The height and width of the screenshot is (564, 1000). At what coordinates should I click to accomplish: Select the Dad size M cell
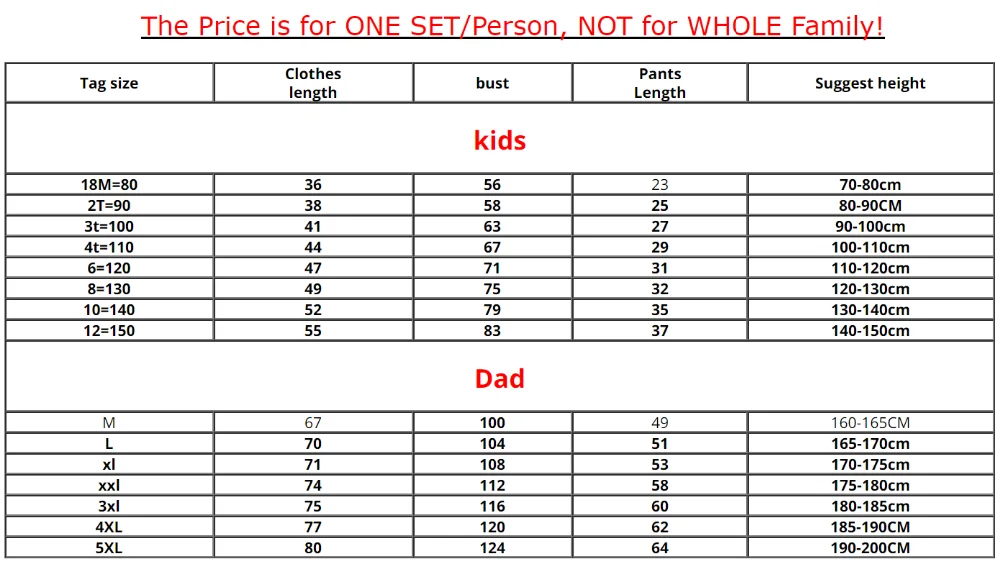(109, 422)
